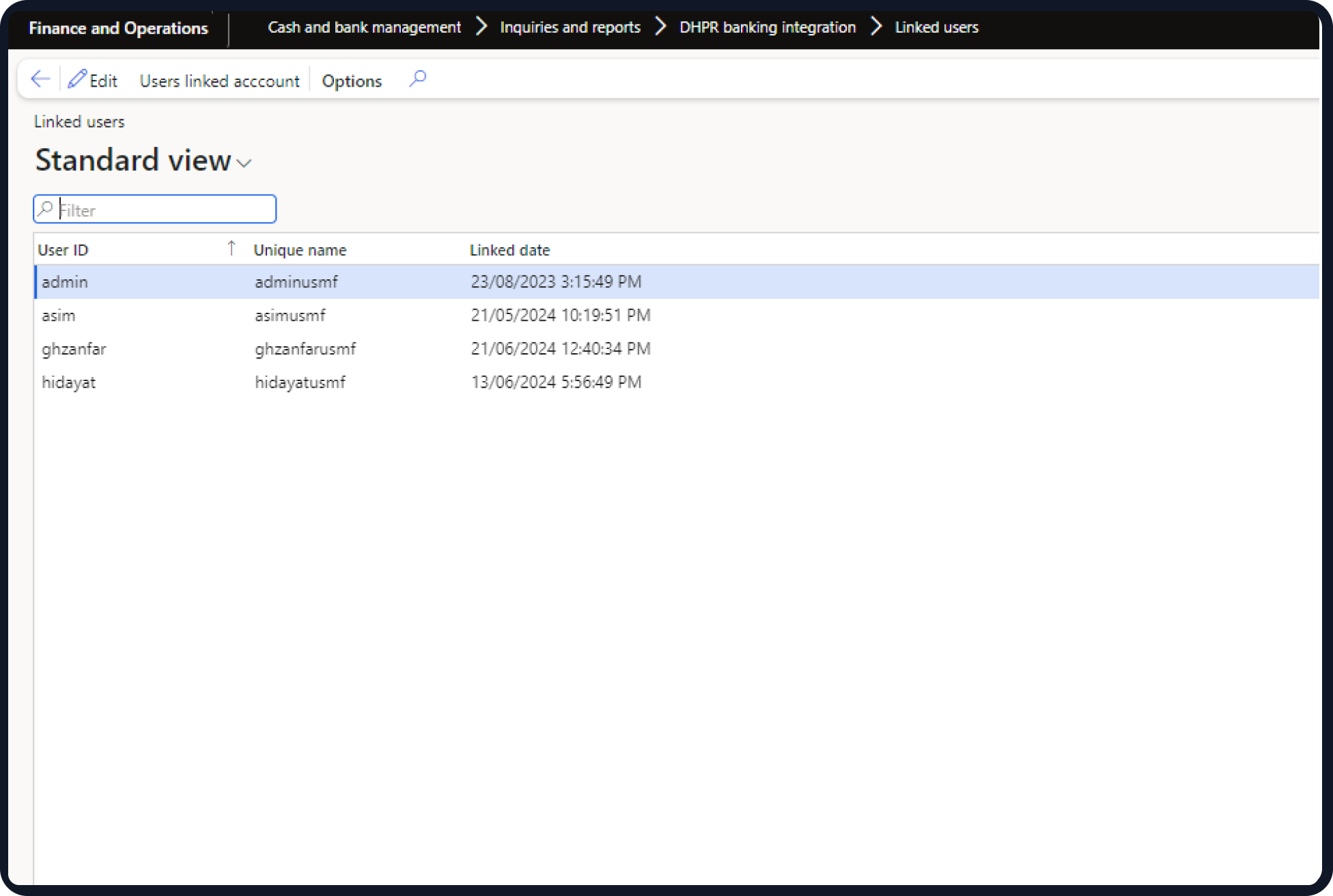This screenshot has height=896, width=1333.
Task: Click the ghzanfarusmf unique name cell
Action: point(305,349)
